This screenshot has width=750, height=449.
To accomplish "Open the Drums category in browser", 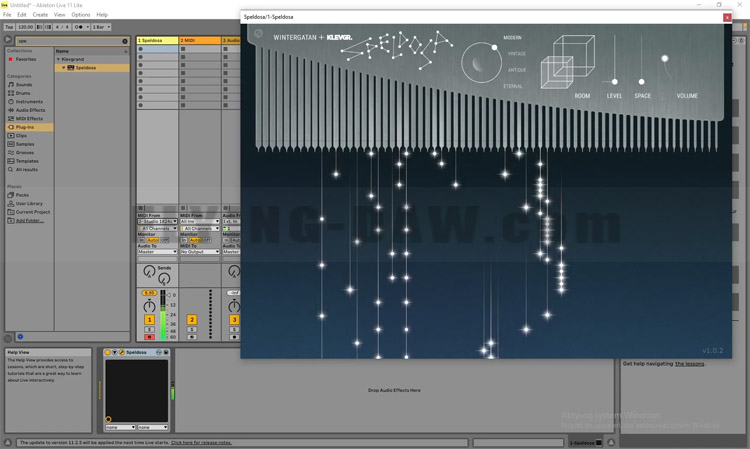I will [22, 93].
